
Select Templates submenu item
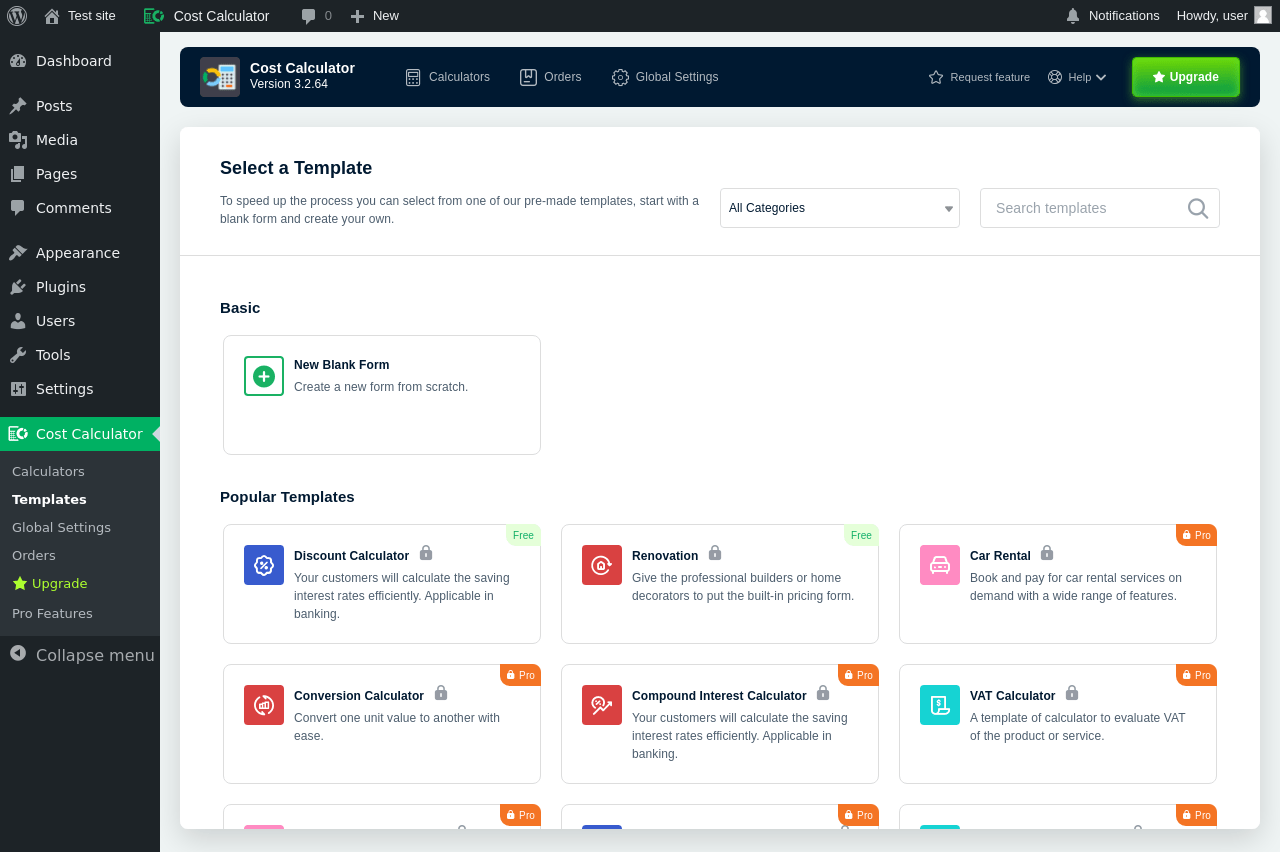(x=49, y=500)
